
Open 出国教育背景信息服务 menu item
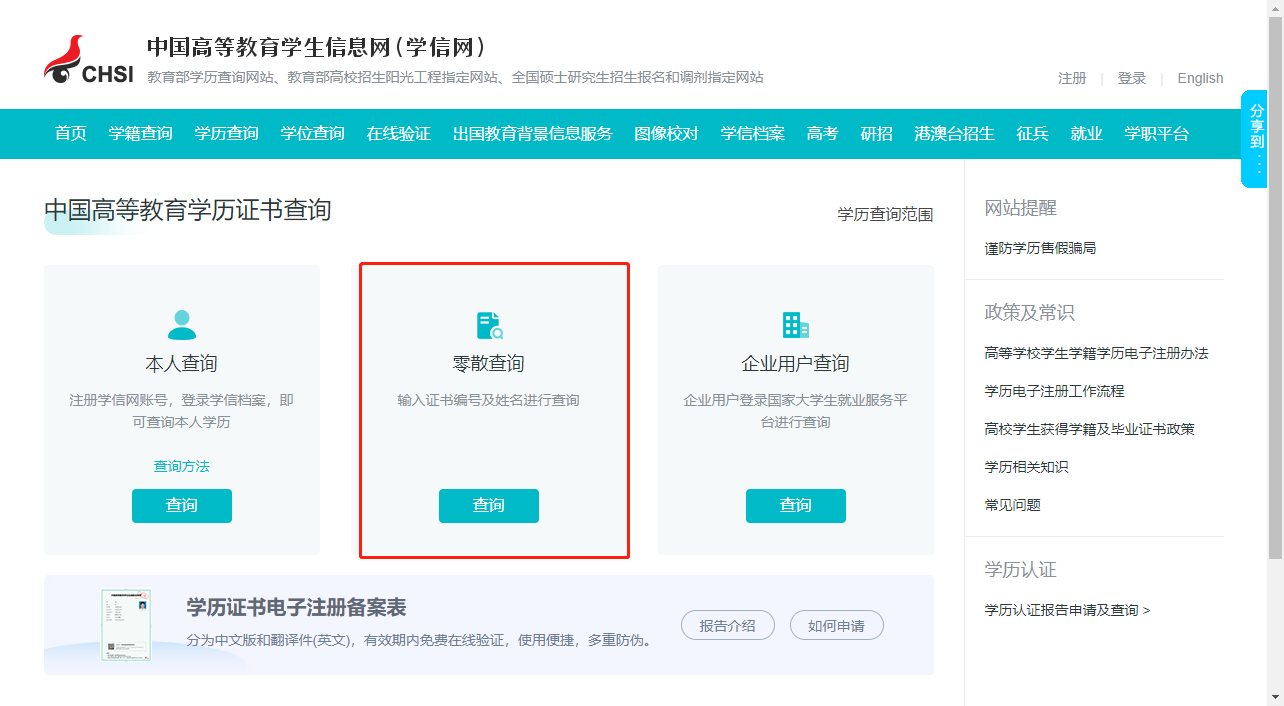[x=533, y=134]
